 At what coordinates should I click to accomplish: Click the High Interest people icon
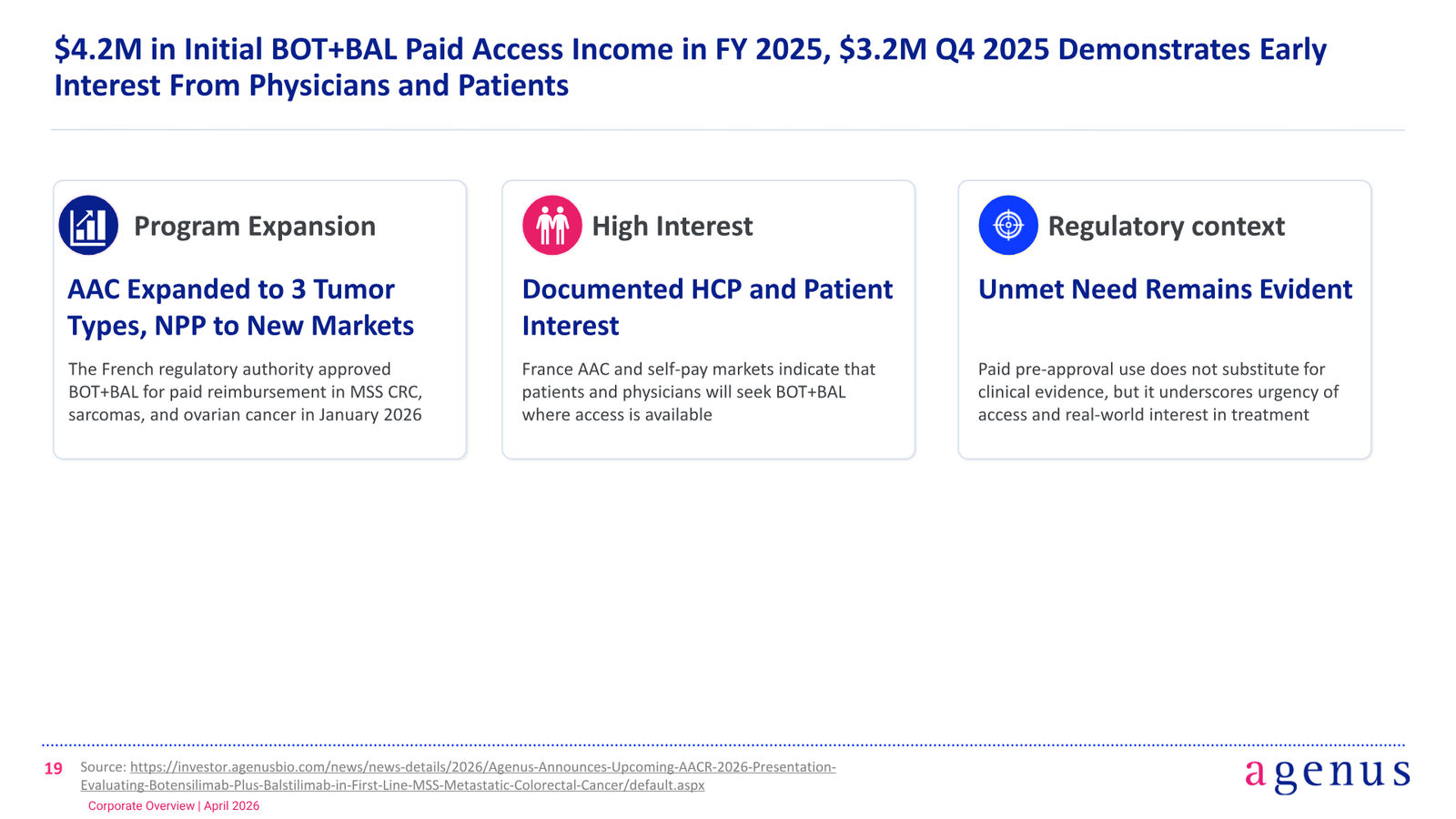551,225
